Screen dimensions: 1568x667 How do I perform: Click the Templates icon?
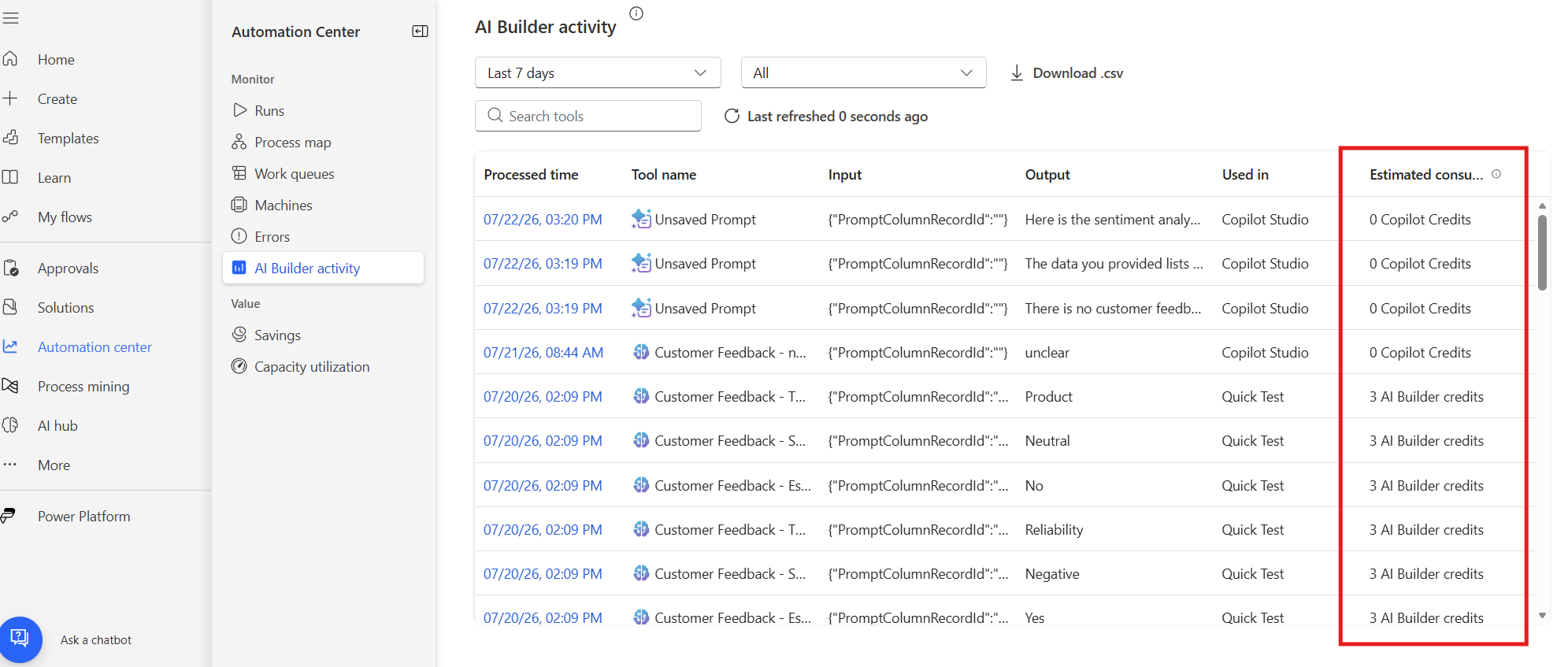click(10, 138)
